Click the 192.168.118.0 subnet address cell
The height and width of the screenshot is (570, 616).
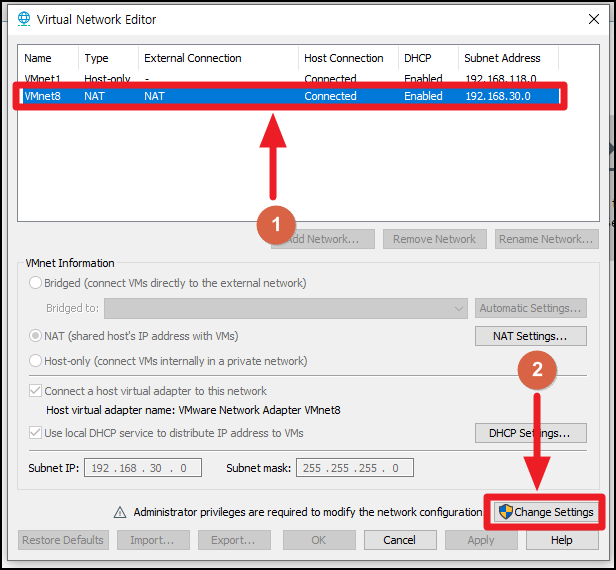501,78
